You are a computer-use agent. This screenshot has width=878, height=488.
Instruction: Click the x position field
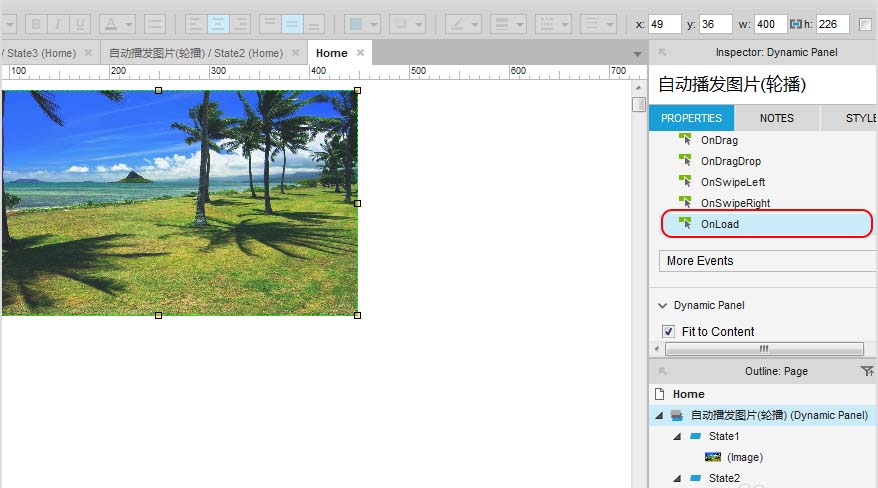[664, 24]
